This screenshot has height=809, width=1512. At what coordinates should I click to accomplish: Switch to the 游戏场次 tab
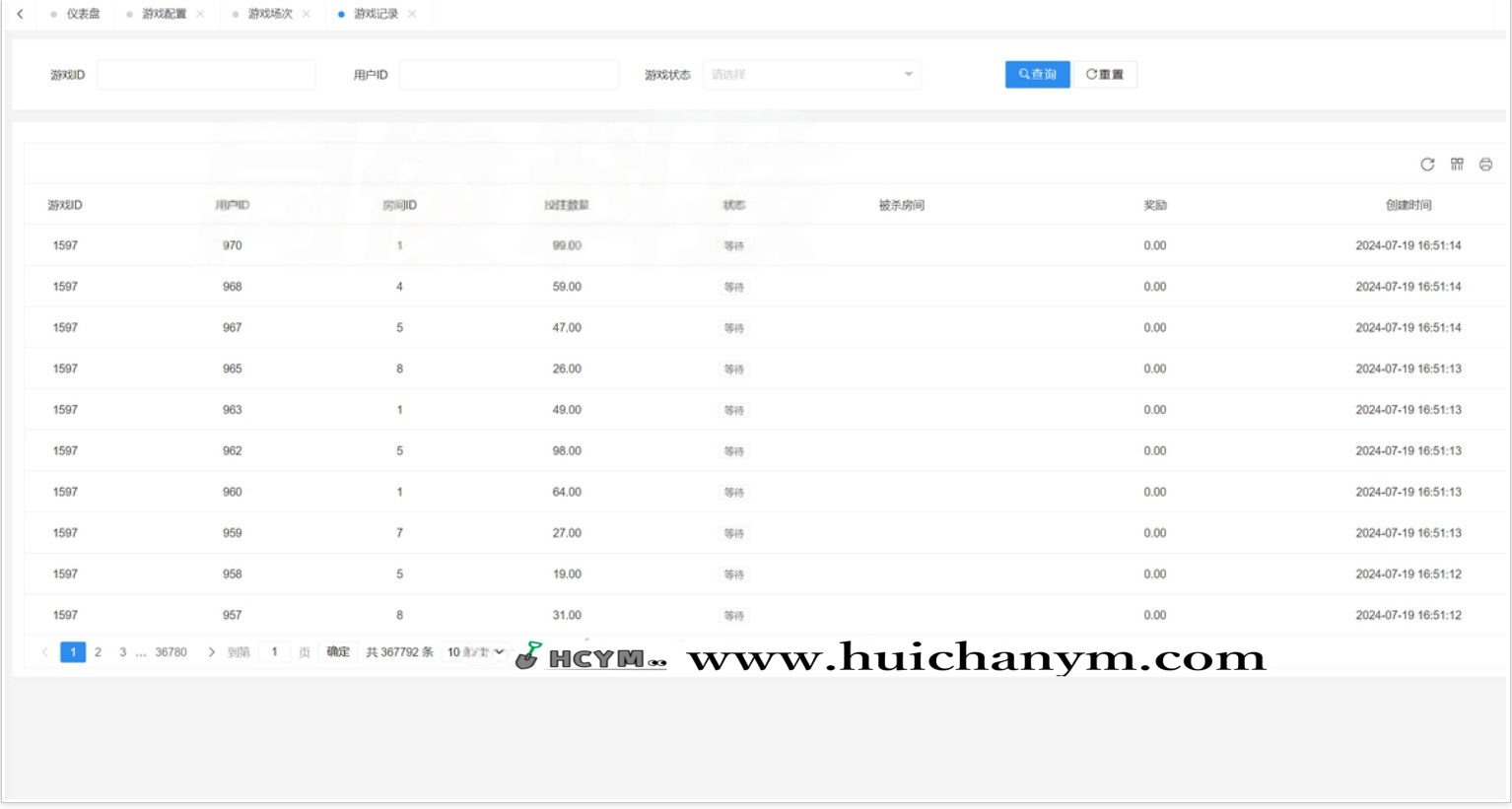(x=270, y=14)
